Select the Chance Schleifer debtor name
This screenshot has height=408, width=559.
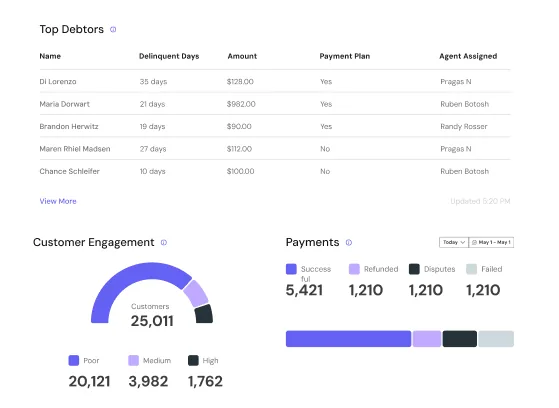coord(70,172)
